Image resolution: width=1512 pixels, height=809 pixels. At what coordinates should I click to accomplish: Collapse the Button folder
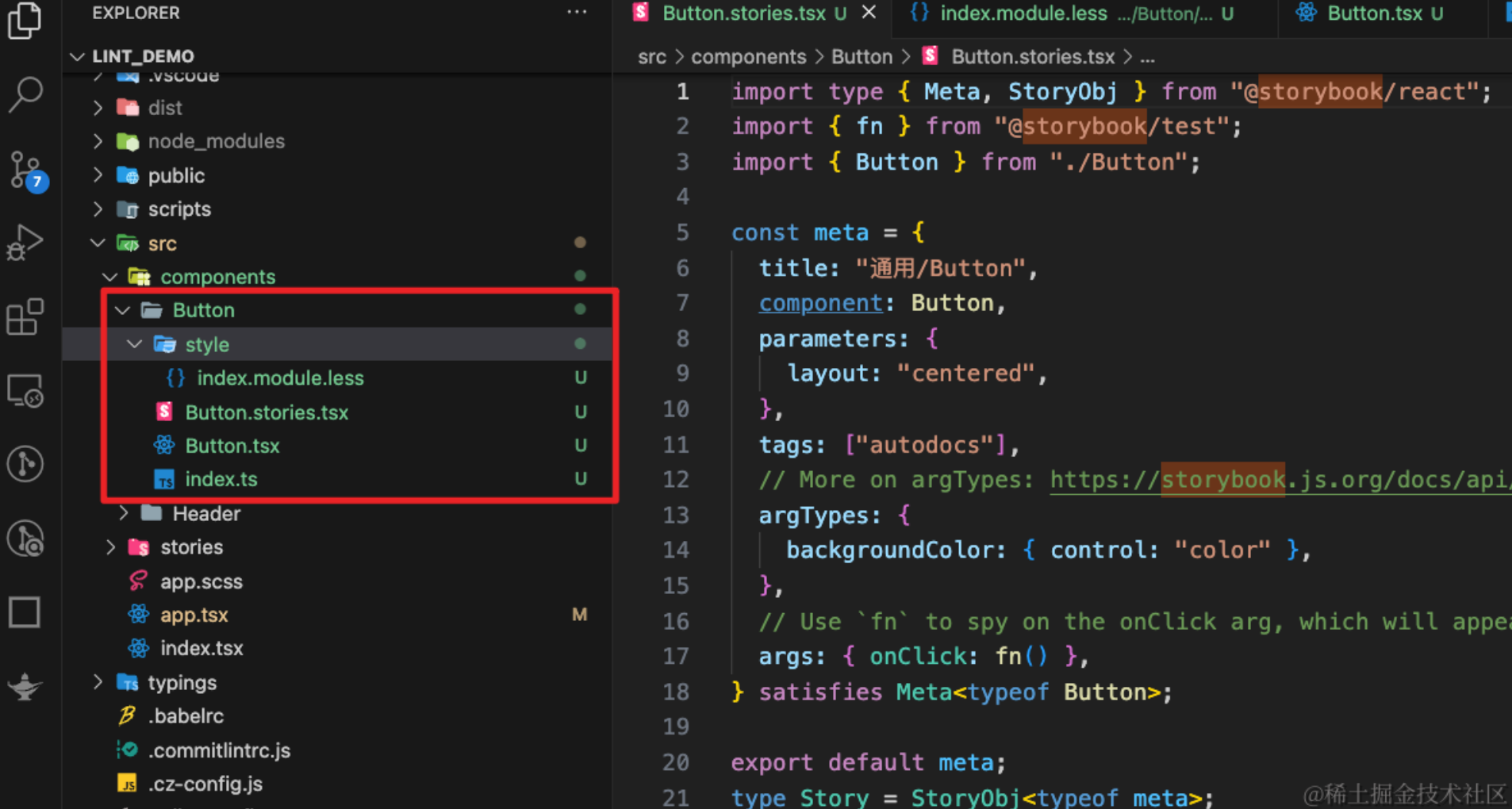point(122,310)
